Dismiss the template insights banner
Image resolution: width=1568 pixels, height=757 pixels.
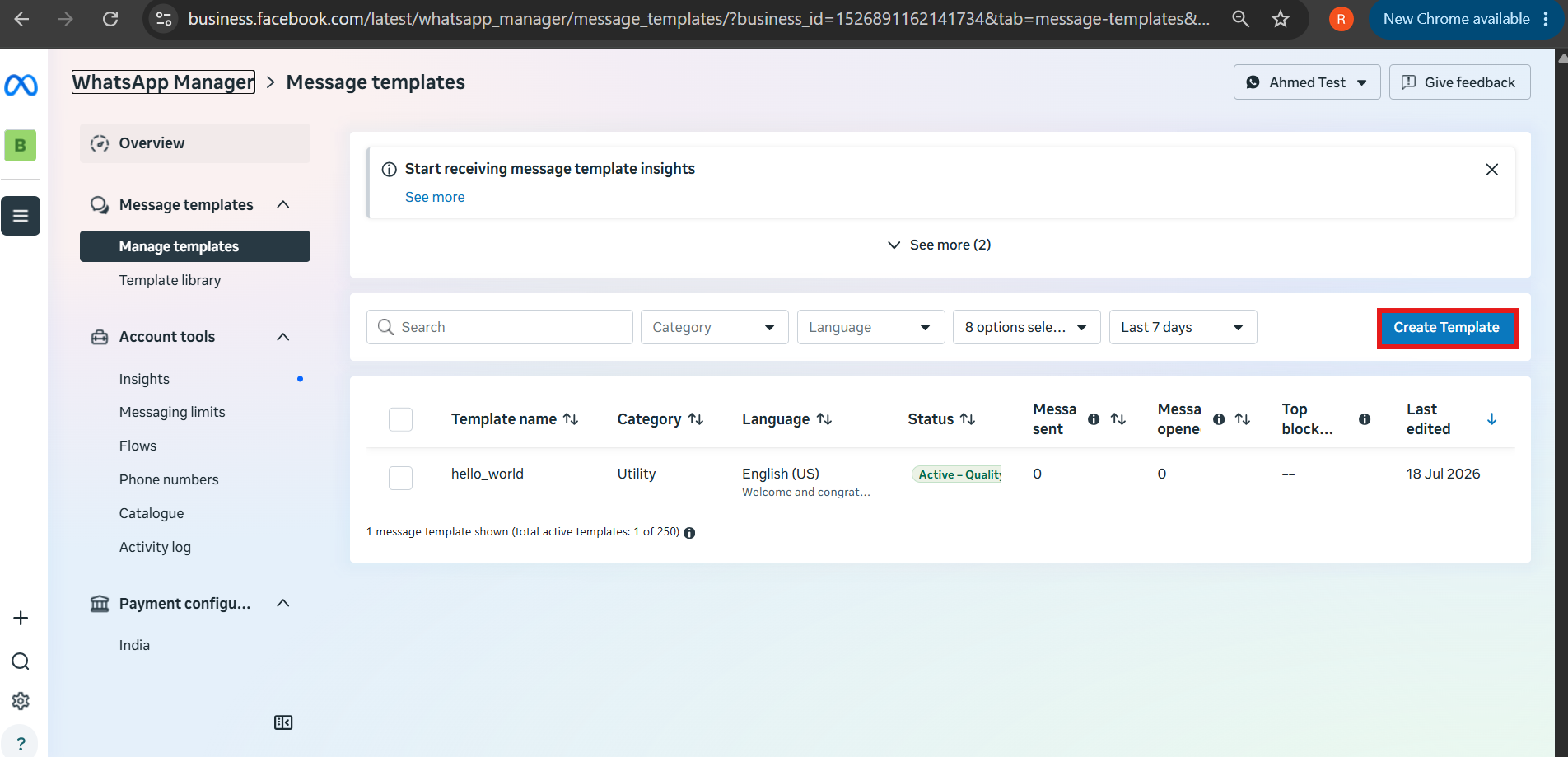(1491, 170)
